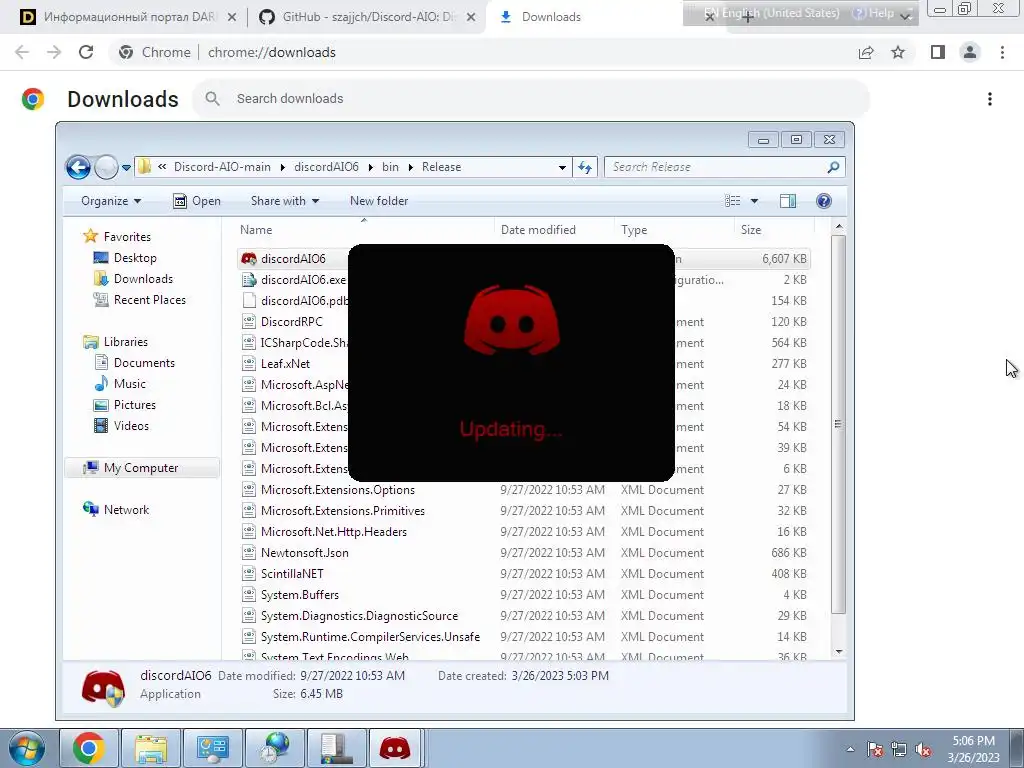Switch to GitHub Discord-AIO Chrome tab

[x=367, y=17]
